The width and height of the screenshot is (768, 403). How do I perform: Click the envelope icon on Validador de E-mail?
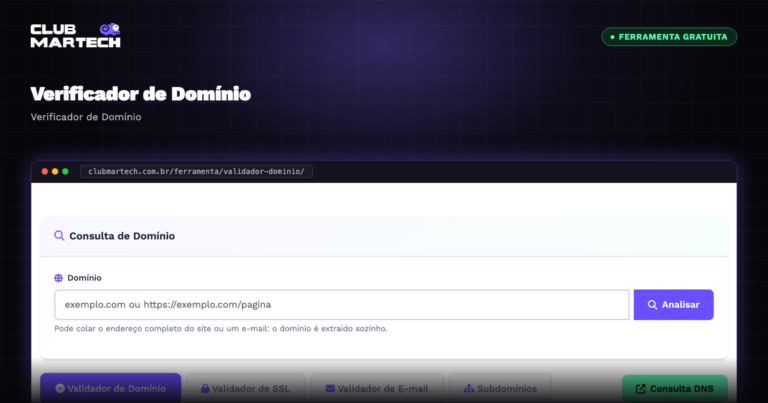pos(330,388)
